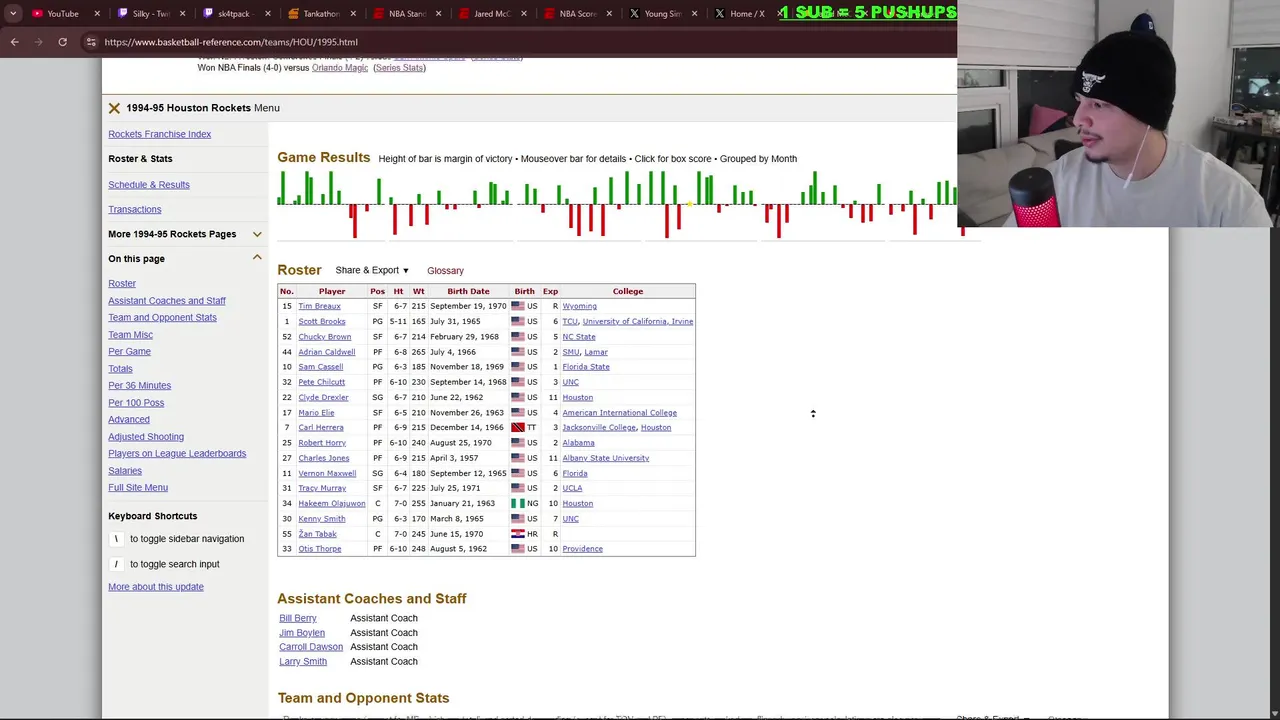
Task: Open Clyde Drexler player page
Action: click(323, 398)
